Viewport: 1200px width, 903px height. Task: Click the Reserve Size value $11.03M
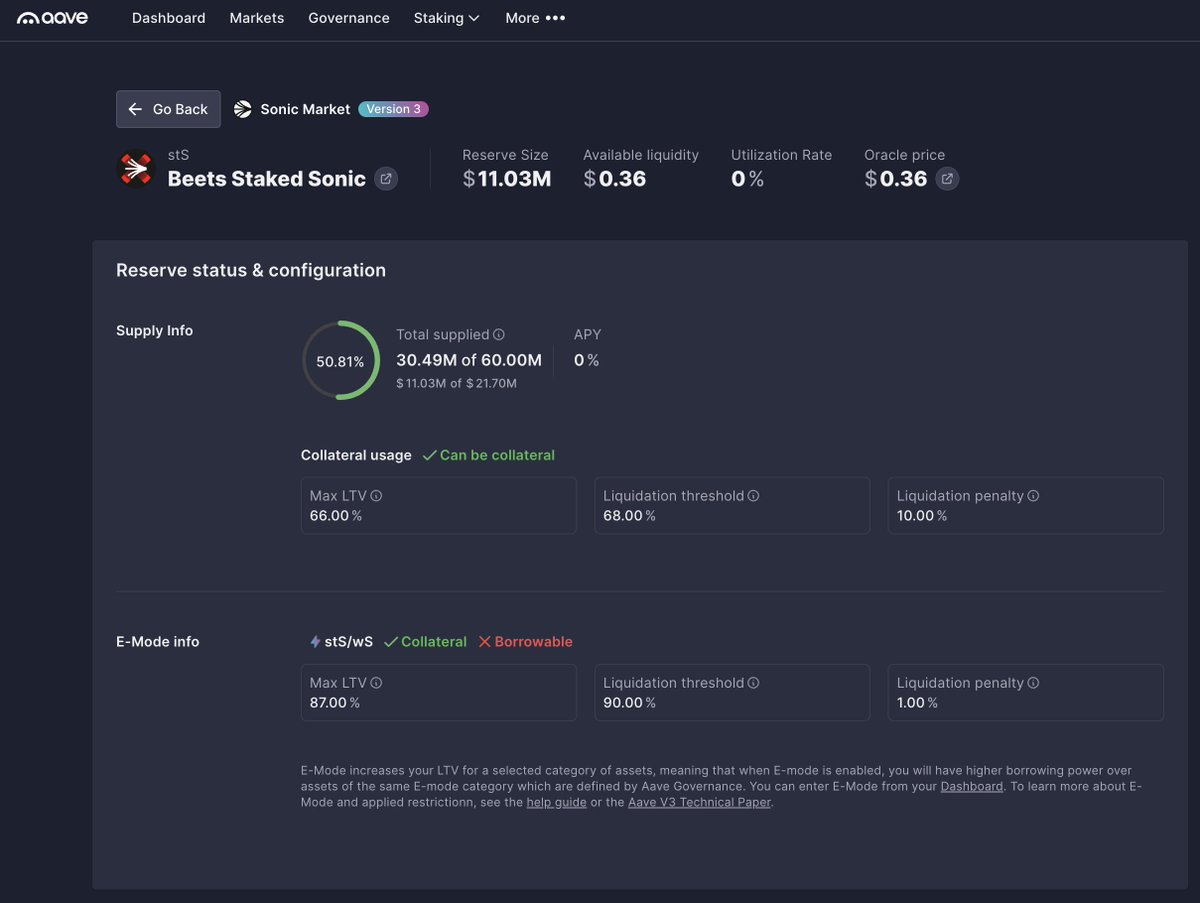tap(507, 179)
